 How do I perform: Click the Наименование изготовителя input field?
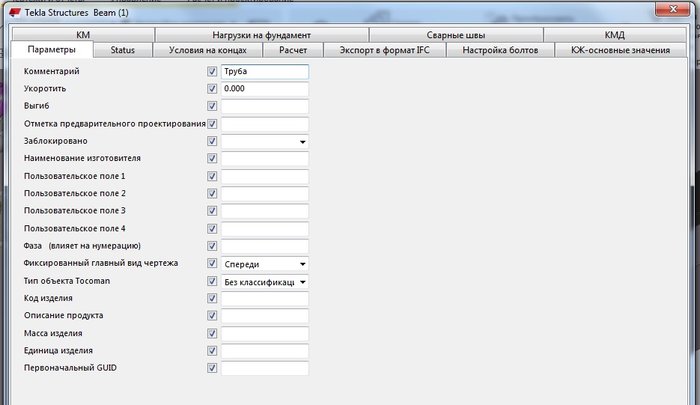(x=265, y=159)
